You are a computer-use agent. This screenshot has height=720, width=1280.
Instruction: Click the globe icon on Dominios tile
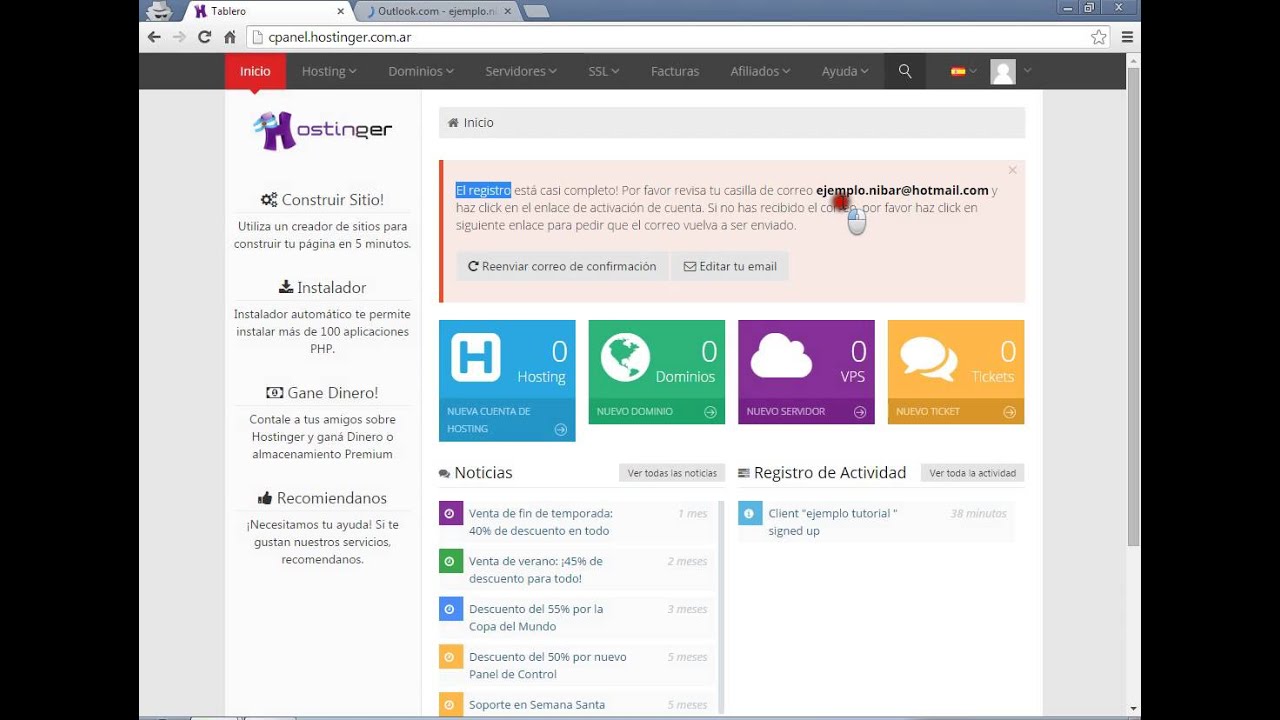625,358
